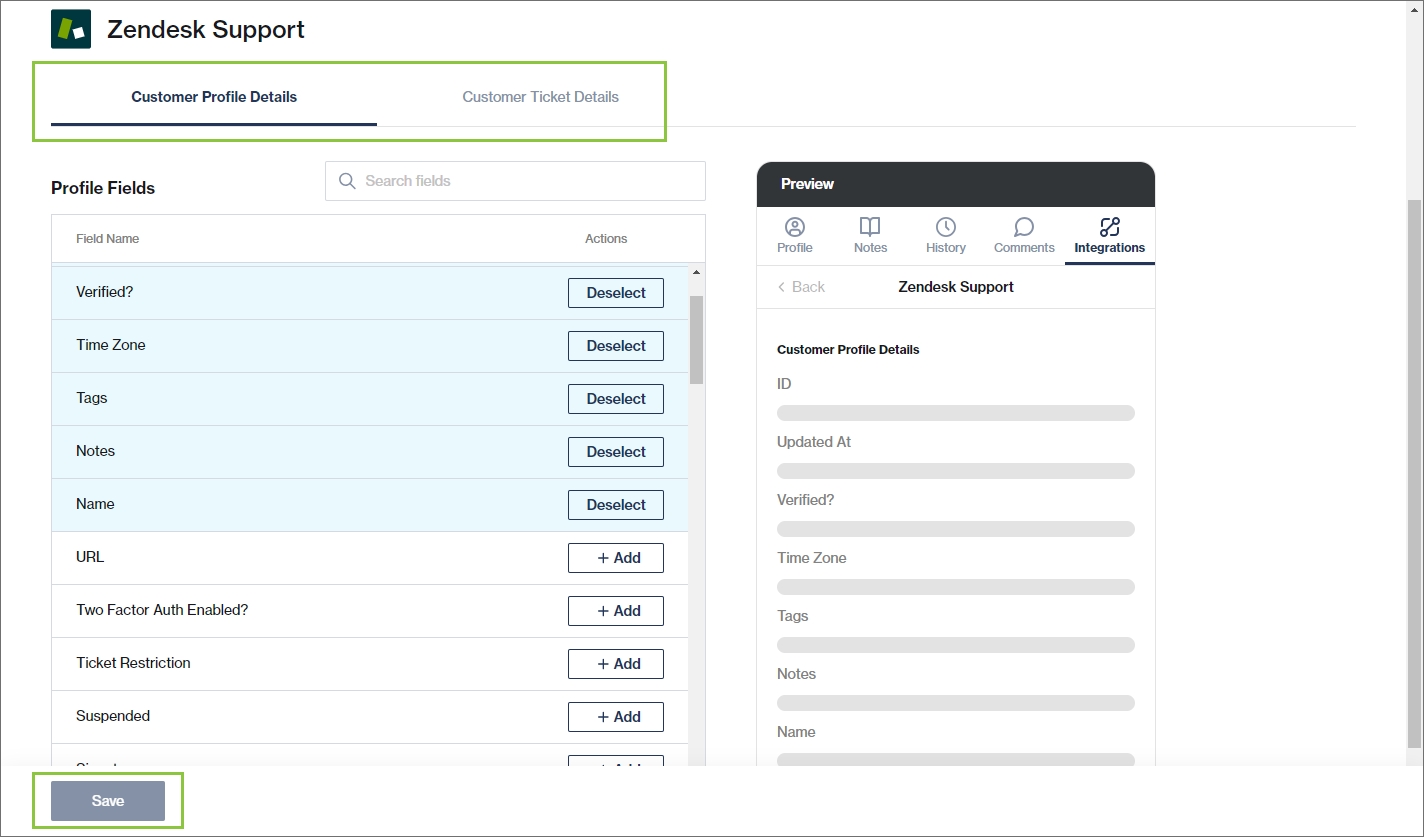
Task: Go back using the Back chevron
Action: point(782,287)
